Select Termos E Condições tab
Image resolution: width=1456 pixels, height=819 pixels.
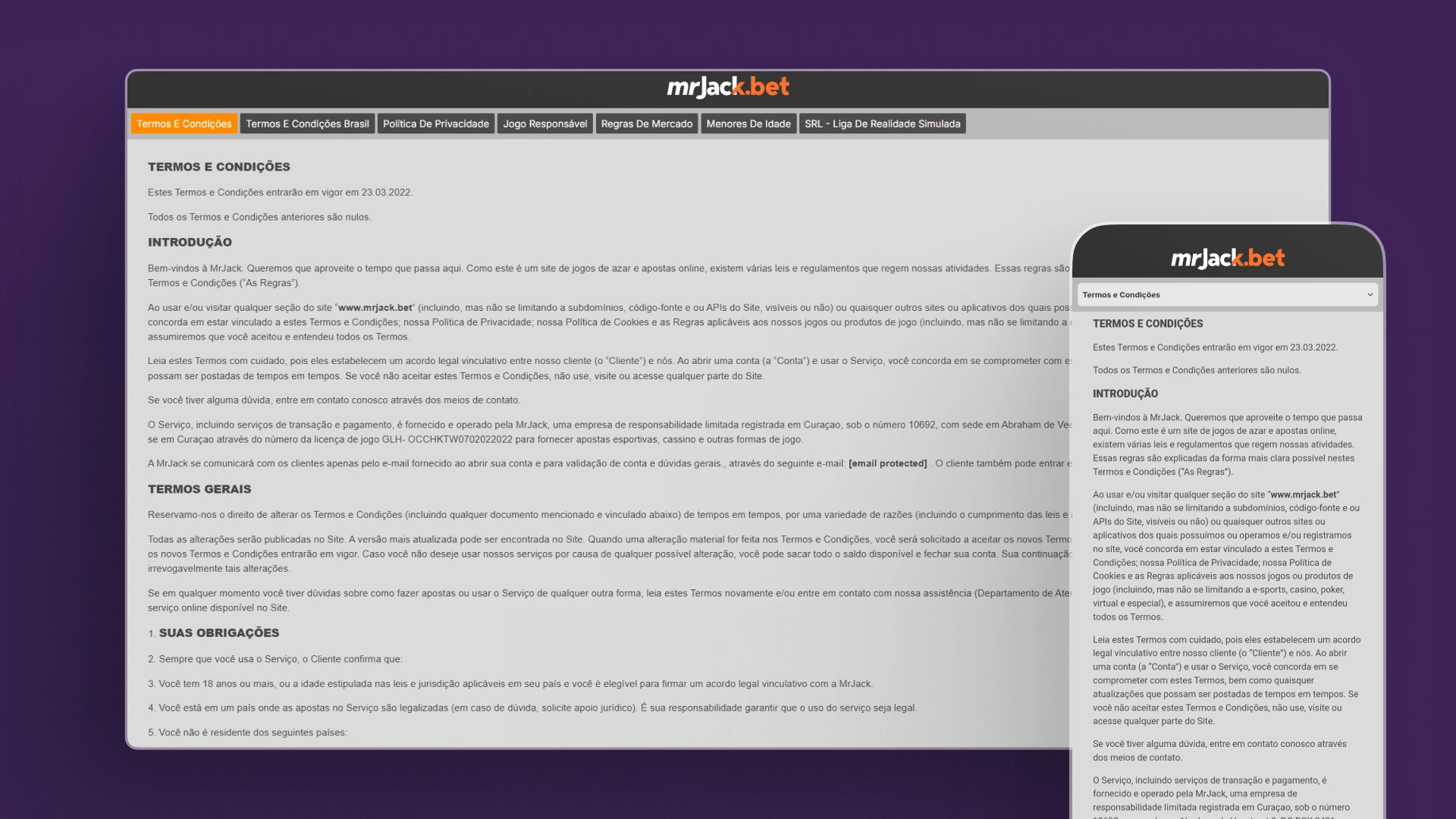point(184,123)
